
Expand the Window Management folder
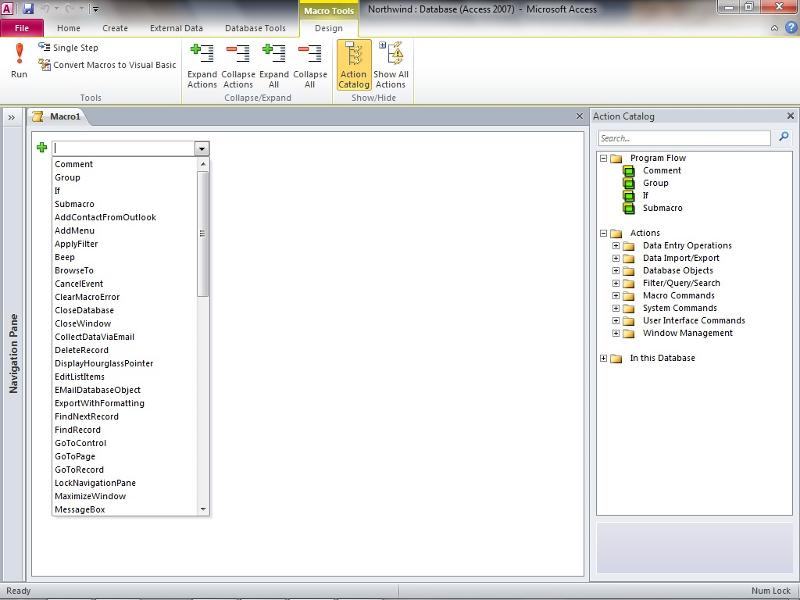[x=616, y=333]
